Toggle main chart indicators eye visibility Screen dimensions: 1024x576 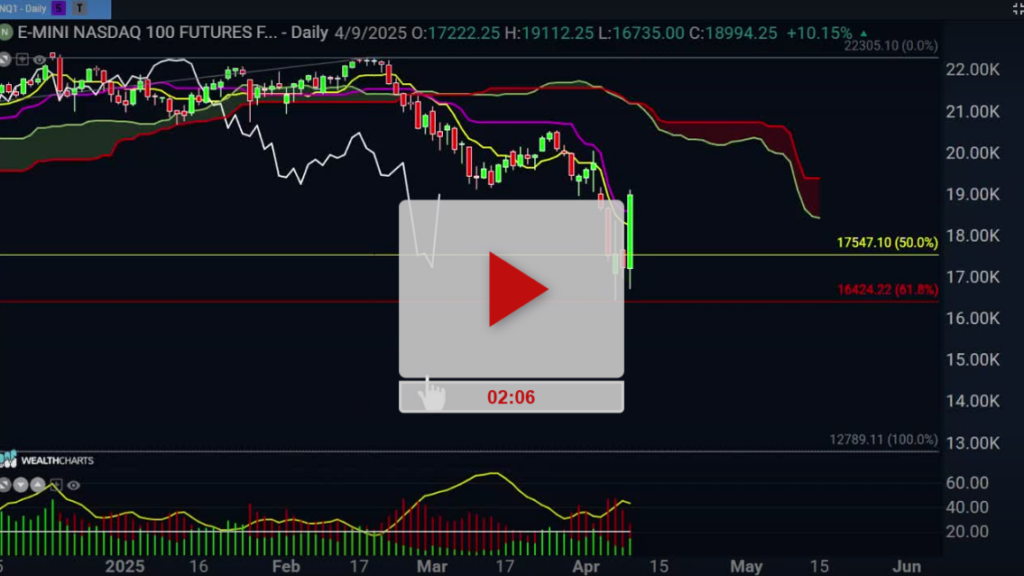[x=39, y=59]
